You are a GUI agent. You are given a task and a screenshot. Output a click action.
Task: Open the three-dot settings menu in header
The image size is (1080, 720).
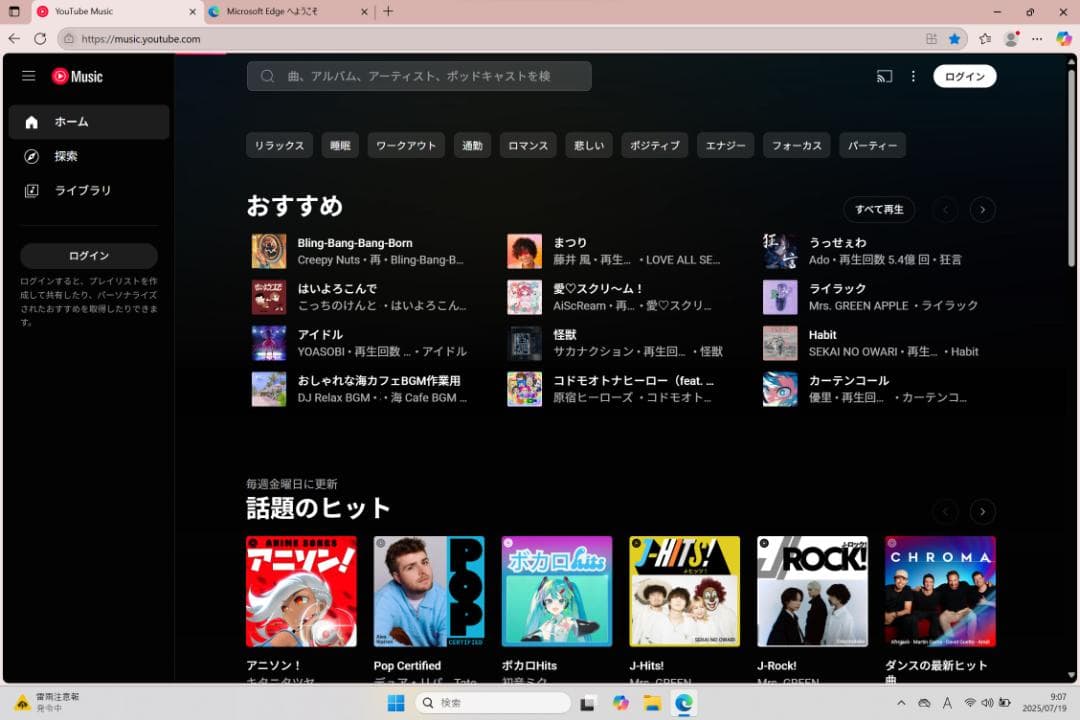pyautogui.click(x=913, y=76)
